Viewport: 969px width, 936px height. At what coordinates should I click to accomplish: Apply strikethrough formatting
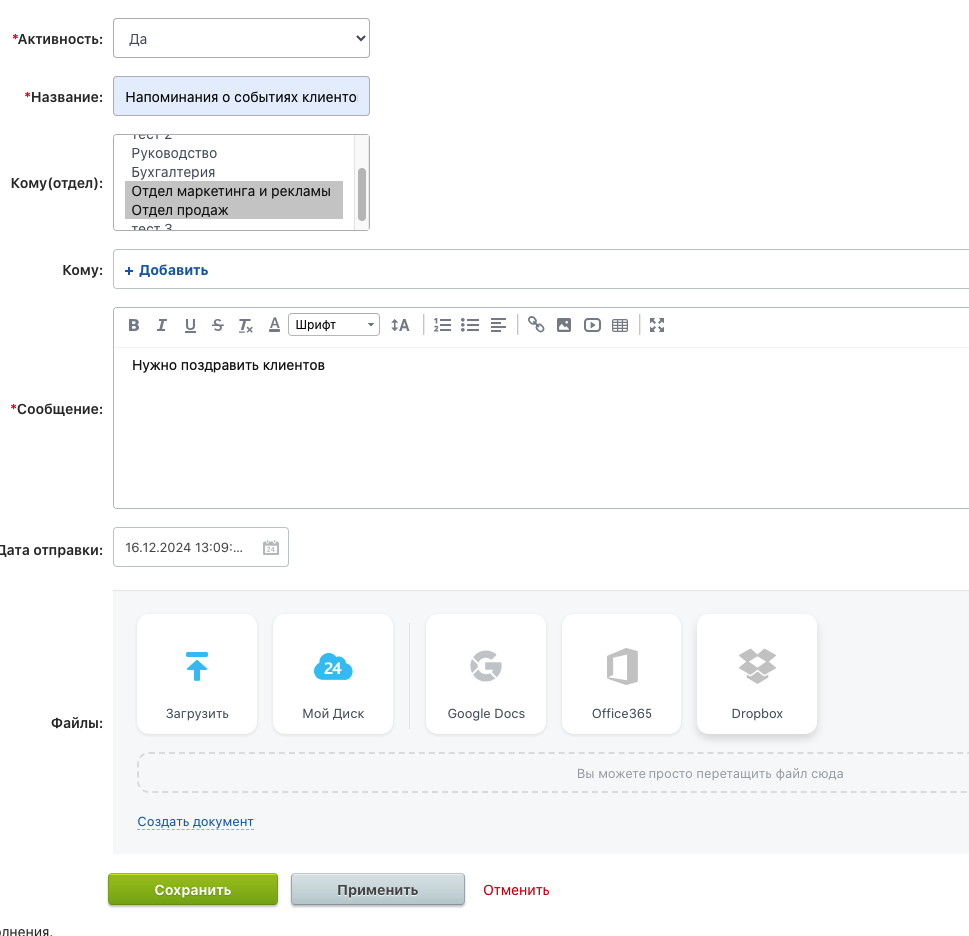pyautogui.click(x=218, y=325)
